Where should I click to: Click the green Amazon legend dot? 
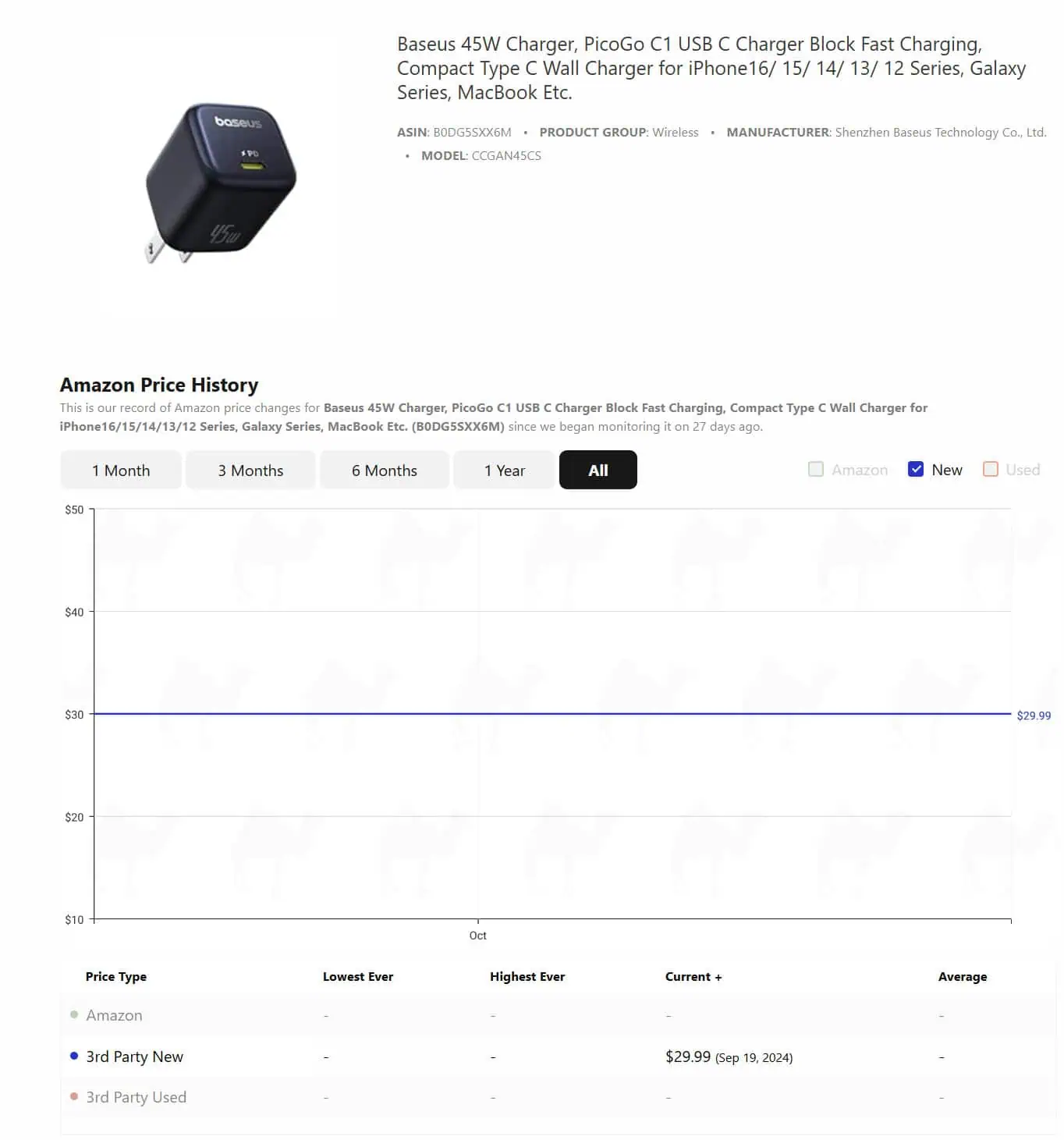point(74,1014)
